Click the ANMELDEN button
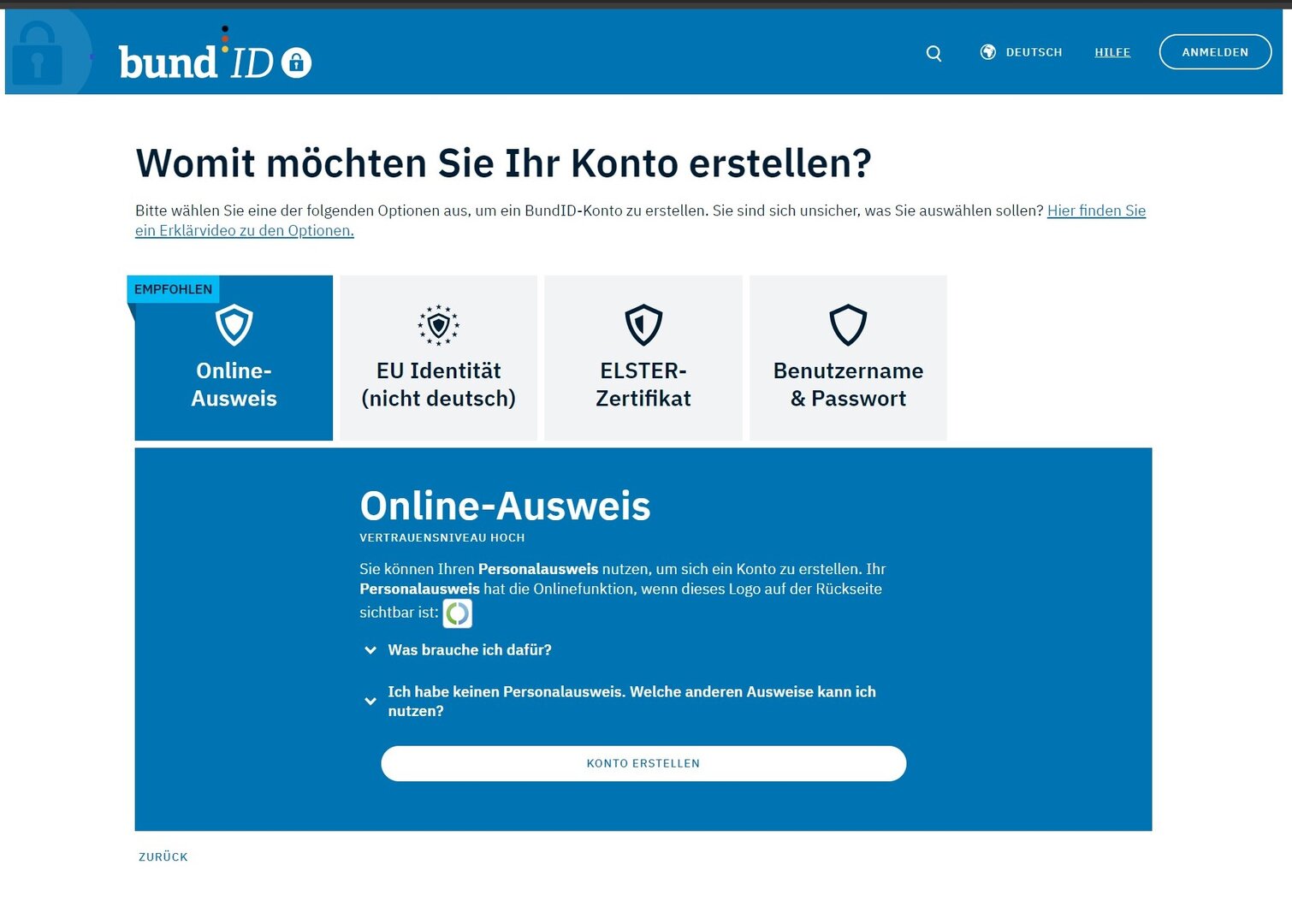Viewport: 1292px width, 924px height. pos(1214,52)
